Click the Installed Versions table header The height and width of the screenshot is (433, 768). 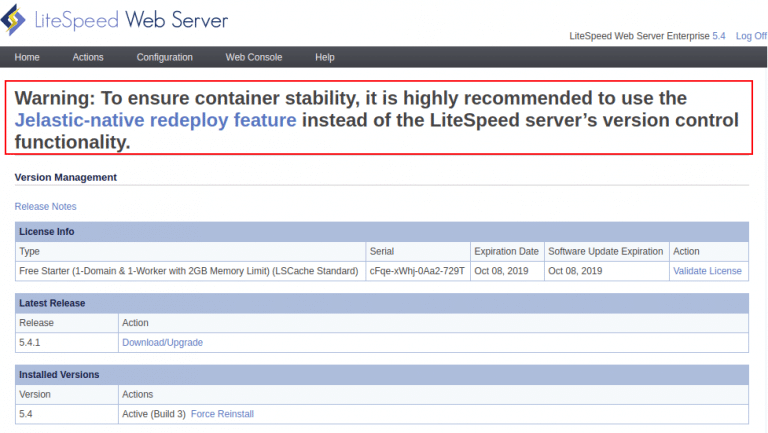(x=382, y=375)
